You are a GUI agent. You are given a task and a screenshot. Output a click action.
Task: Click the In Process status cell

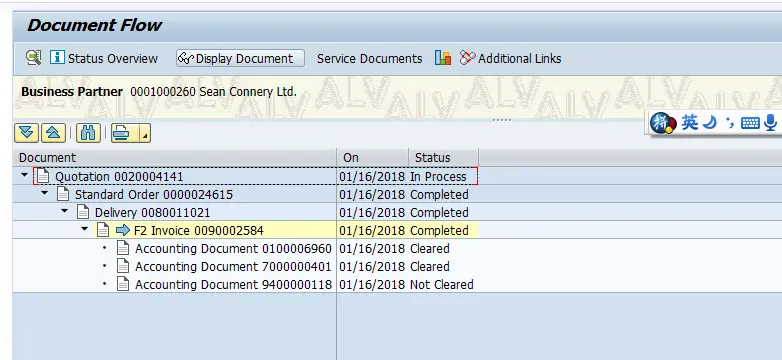tap(438, 177)
